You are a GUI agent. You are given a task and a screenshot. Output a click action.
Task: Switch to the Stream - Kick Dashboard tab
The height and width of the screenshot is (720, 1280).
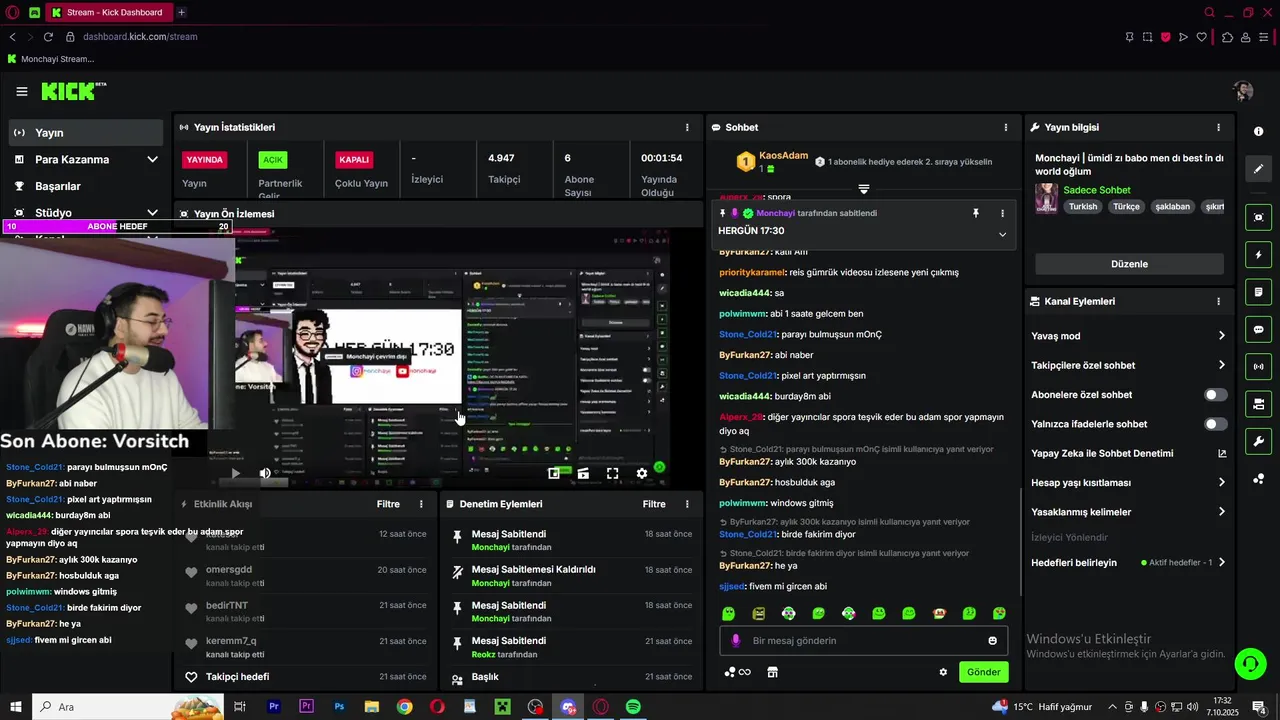click(108, 12)
